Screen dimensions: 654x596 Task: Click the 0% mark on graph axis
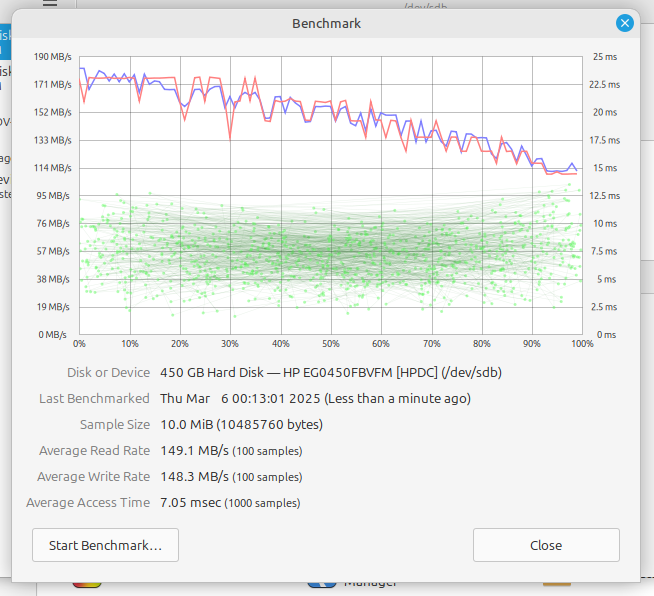80,344
